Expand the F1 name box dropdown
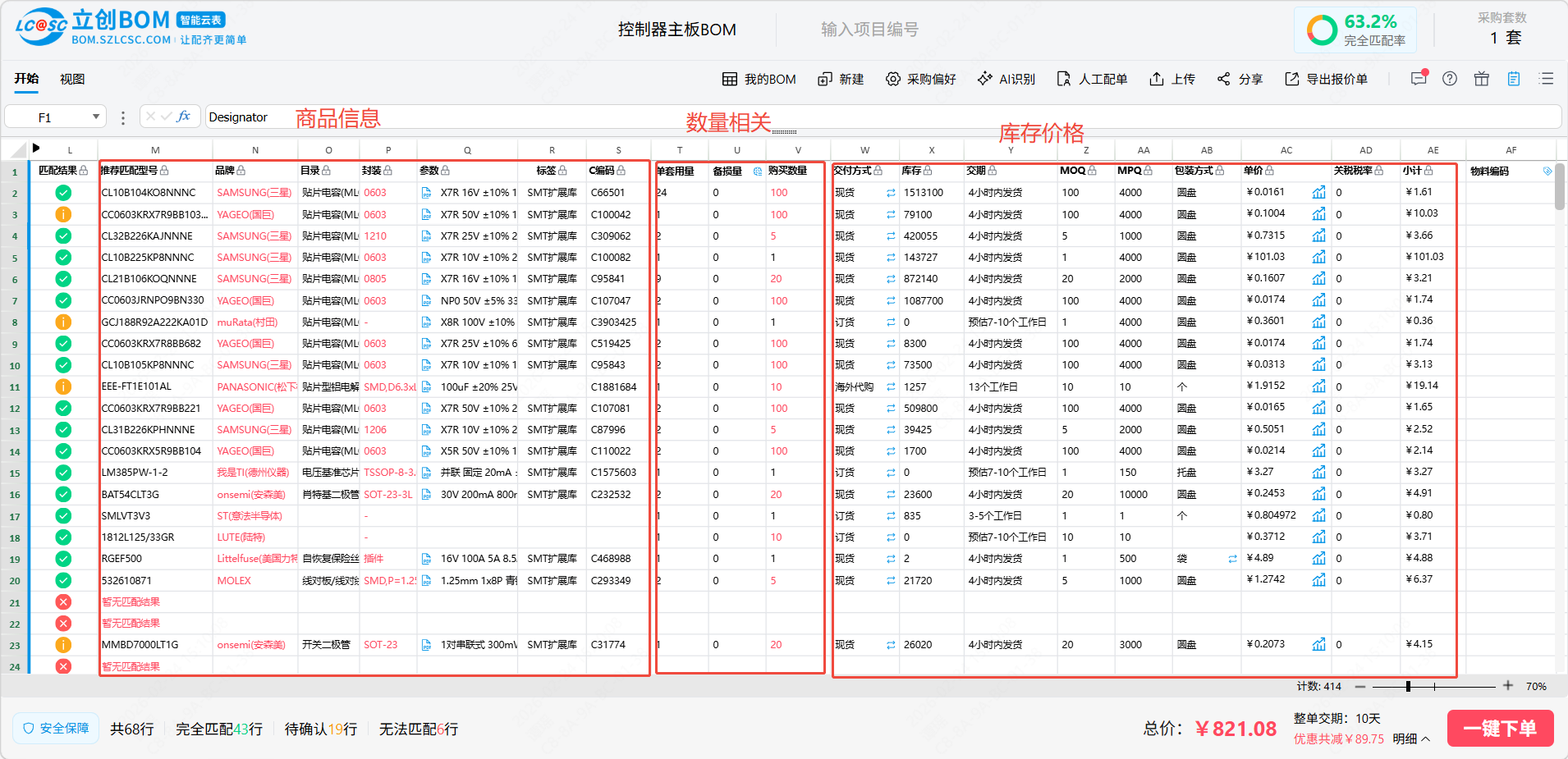 click(96, 117)
